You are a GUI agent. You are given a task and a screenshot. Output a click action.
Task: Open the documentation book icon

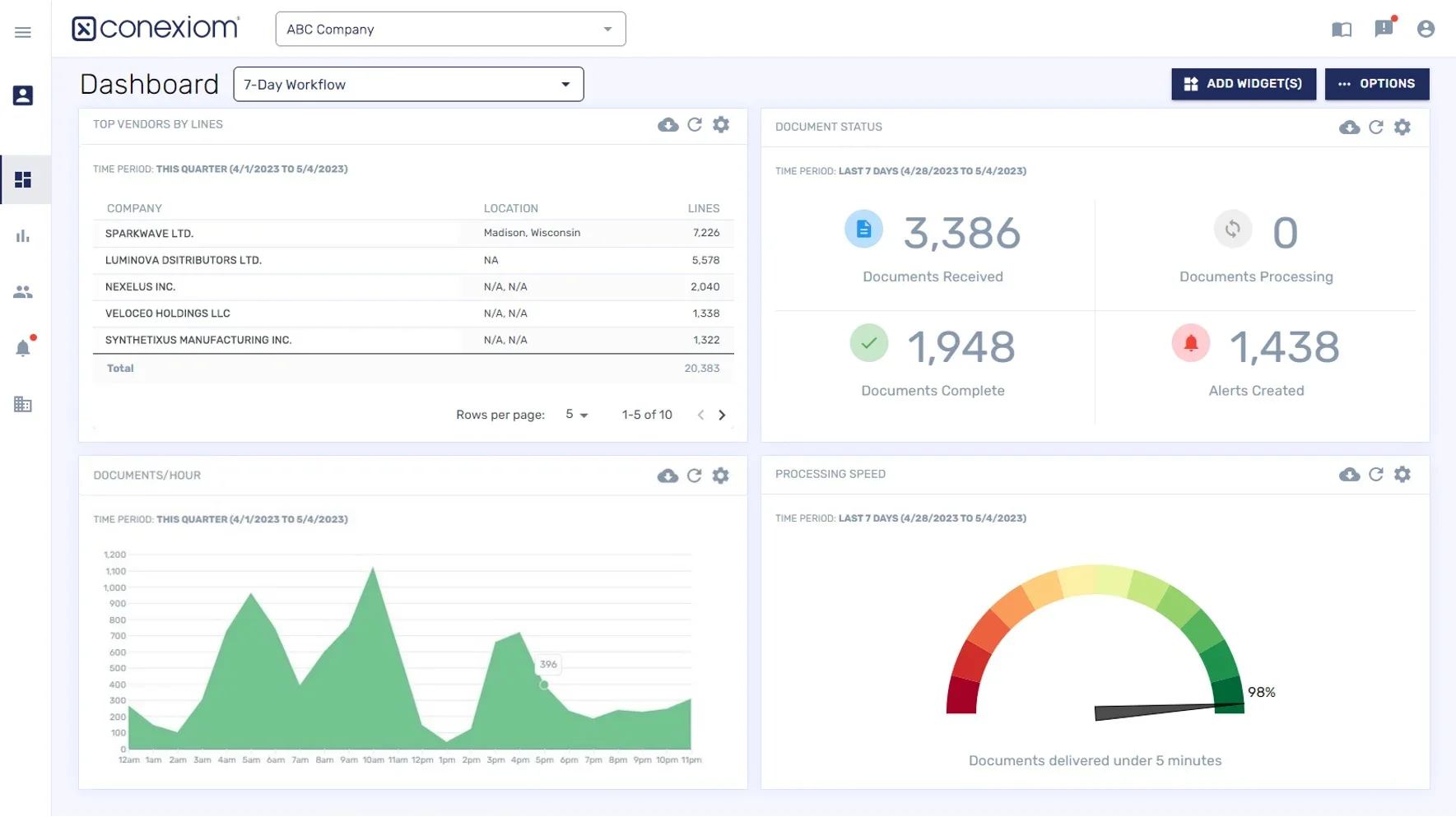(1341, 30)
